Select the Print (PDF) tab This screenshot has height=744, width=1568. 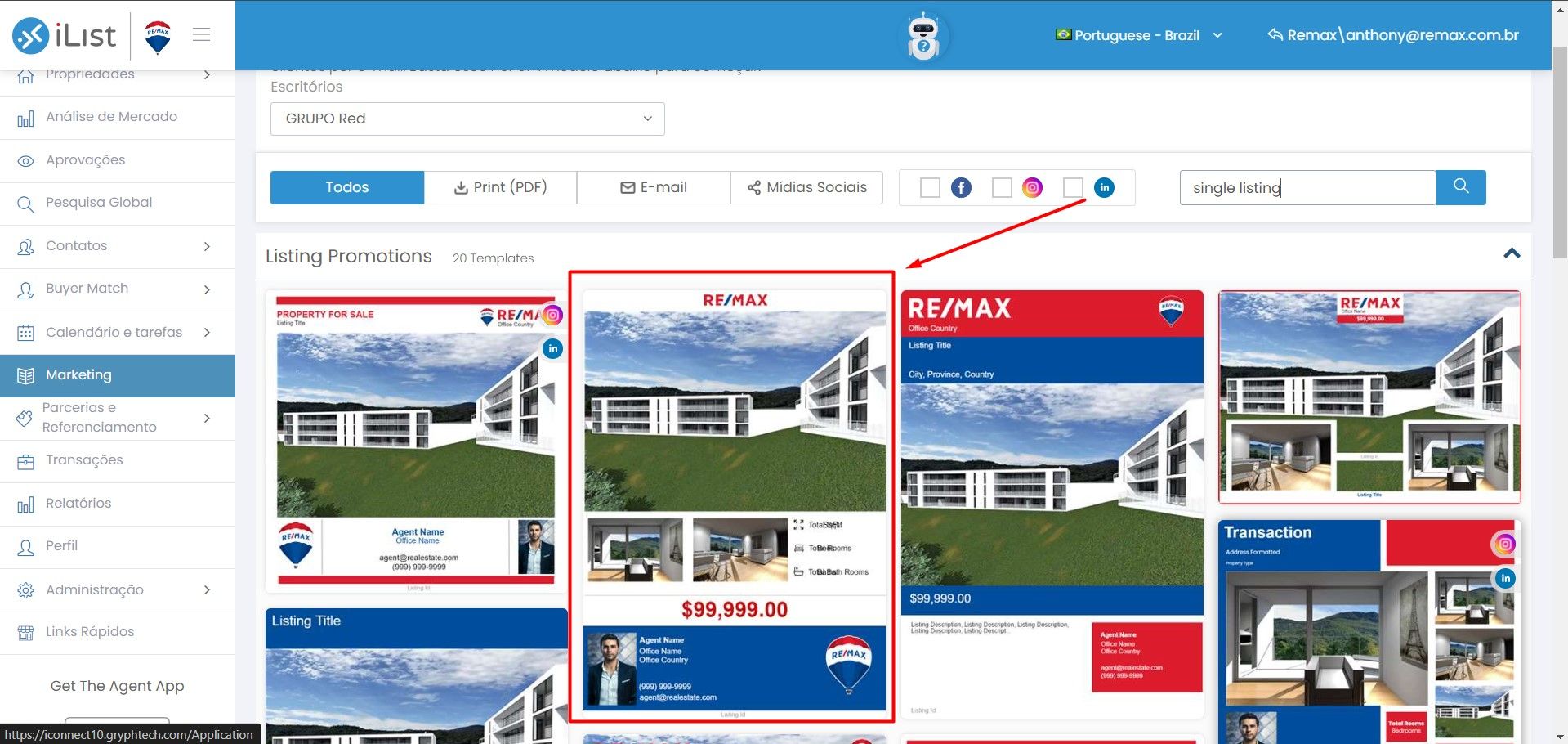[x=500, y=187]
